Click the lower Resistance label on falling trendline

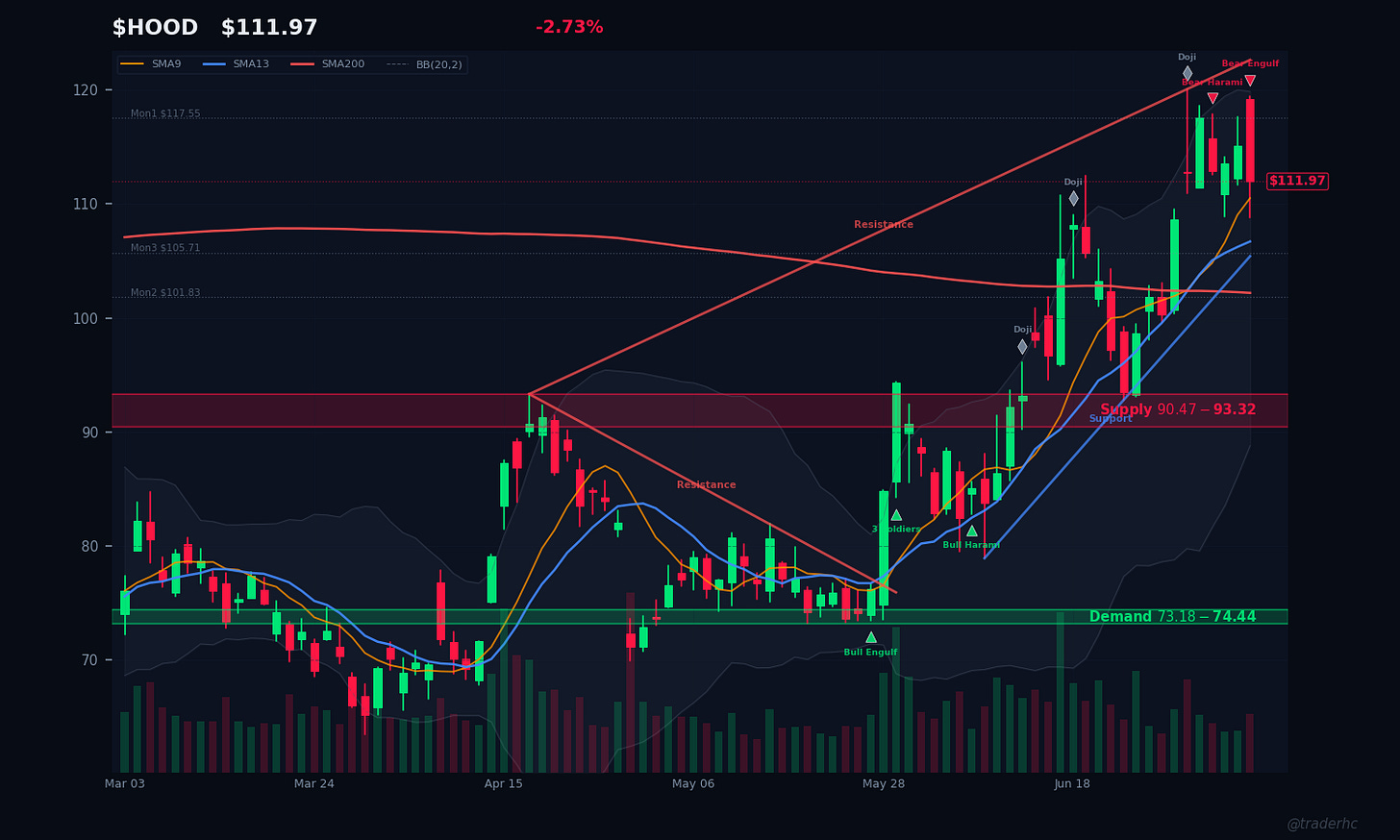click(706, 485)
